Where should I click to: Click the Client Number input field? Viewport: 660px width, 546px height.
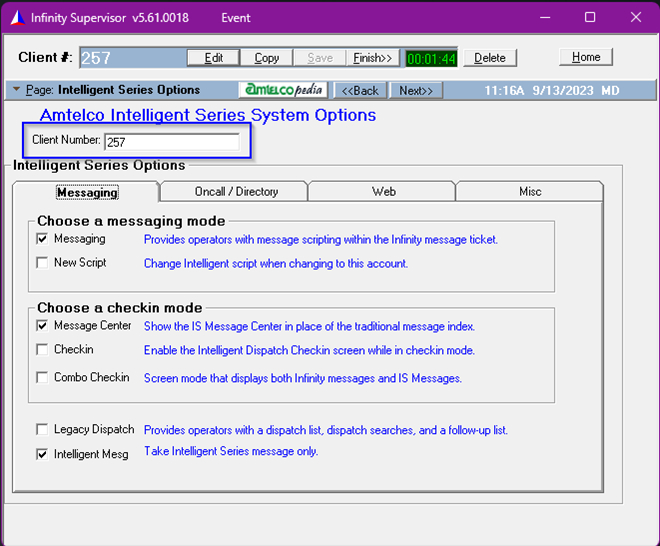[x=171, y=142]
